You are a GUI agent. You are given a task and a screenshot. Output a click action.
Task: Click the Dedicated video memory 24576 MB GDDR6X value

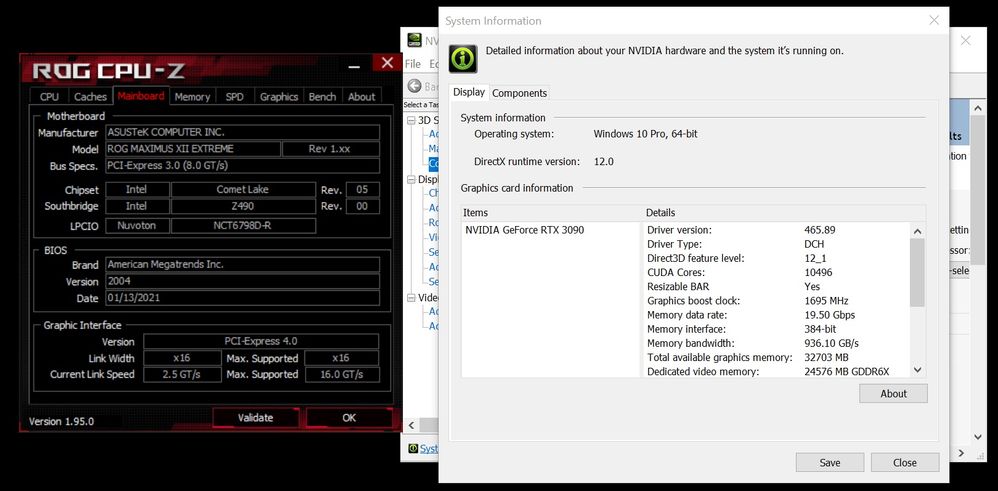(847, 371)
